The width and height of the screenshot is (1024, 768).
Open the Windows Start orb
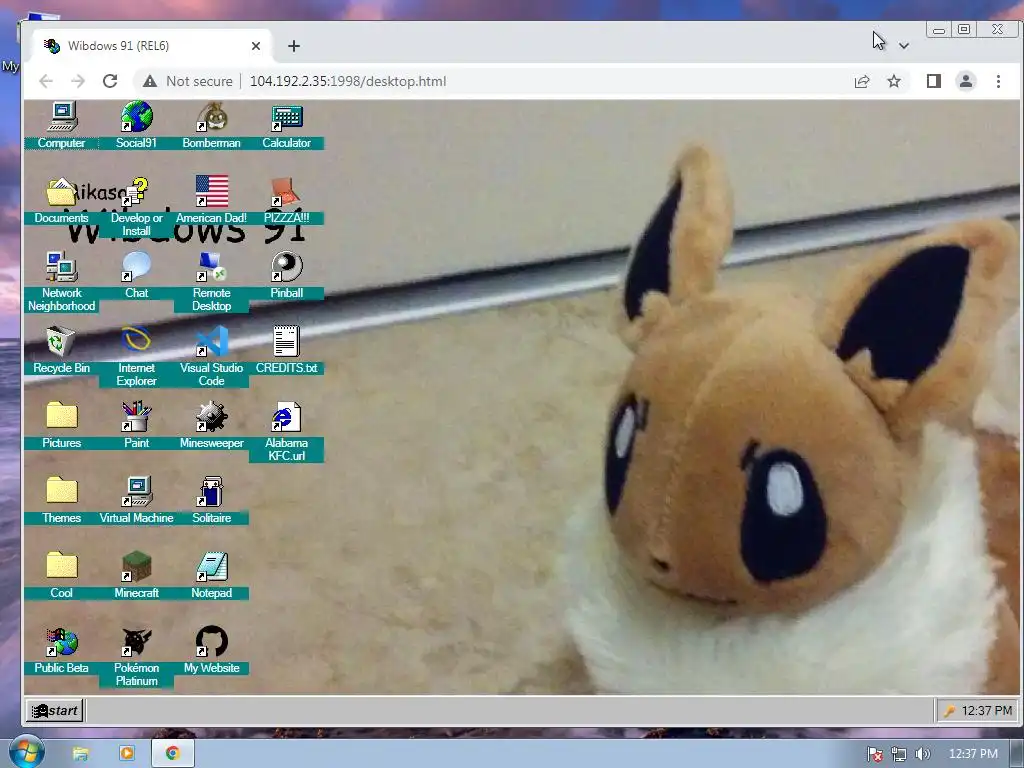click(x=26, y=752)
